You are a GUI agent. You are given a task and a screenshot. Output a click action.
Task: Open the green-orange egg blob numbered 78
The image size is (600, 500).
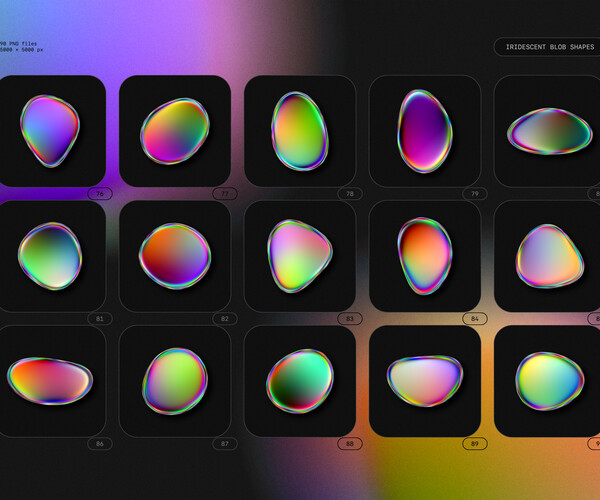click(300, 131)
